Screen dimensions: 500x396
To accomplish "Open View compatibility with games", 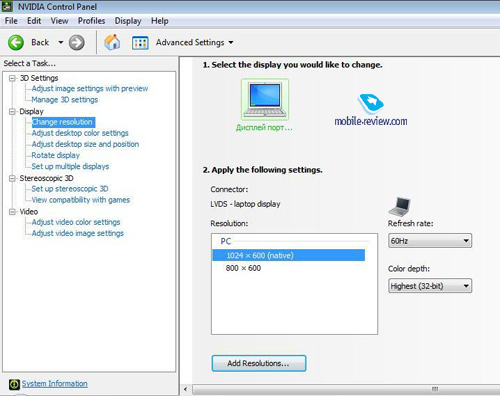I will pyautogui.click(x=81, y=200).
